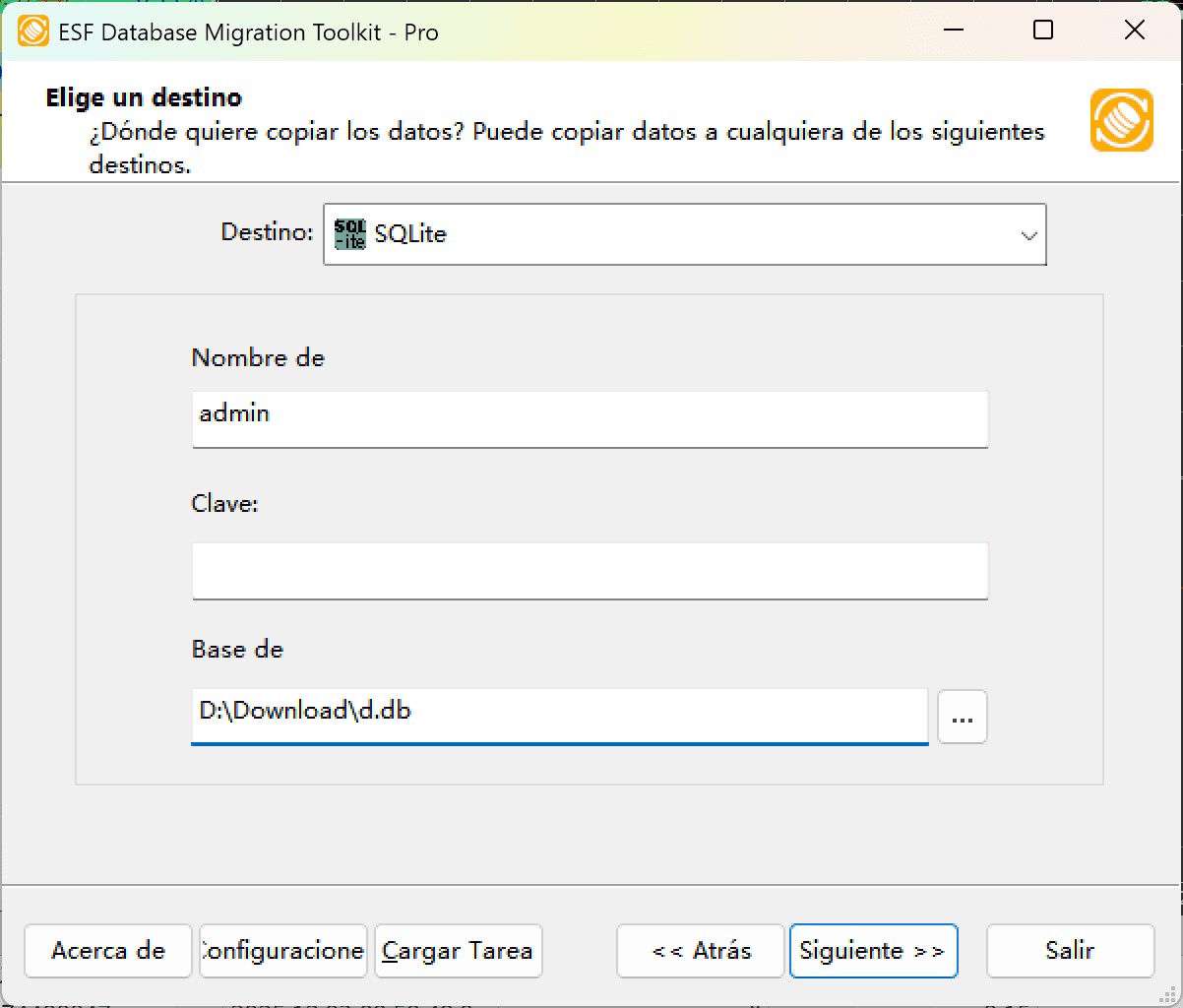Focus the empty Clave password field
Viewport: 1183px width, 1008px height.
(589, 571)
